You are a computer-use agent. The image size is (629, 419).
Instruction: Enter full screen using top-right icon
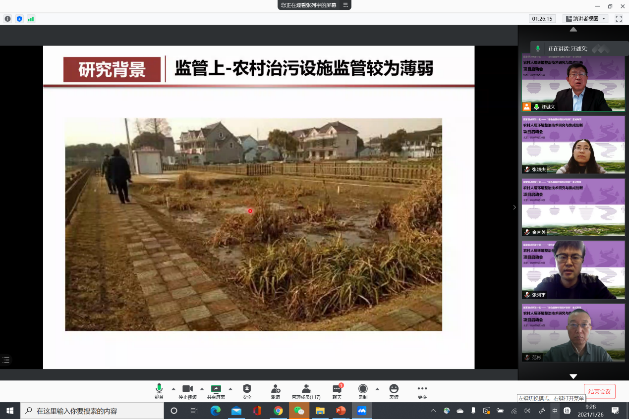[x=618, y=18]
